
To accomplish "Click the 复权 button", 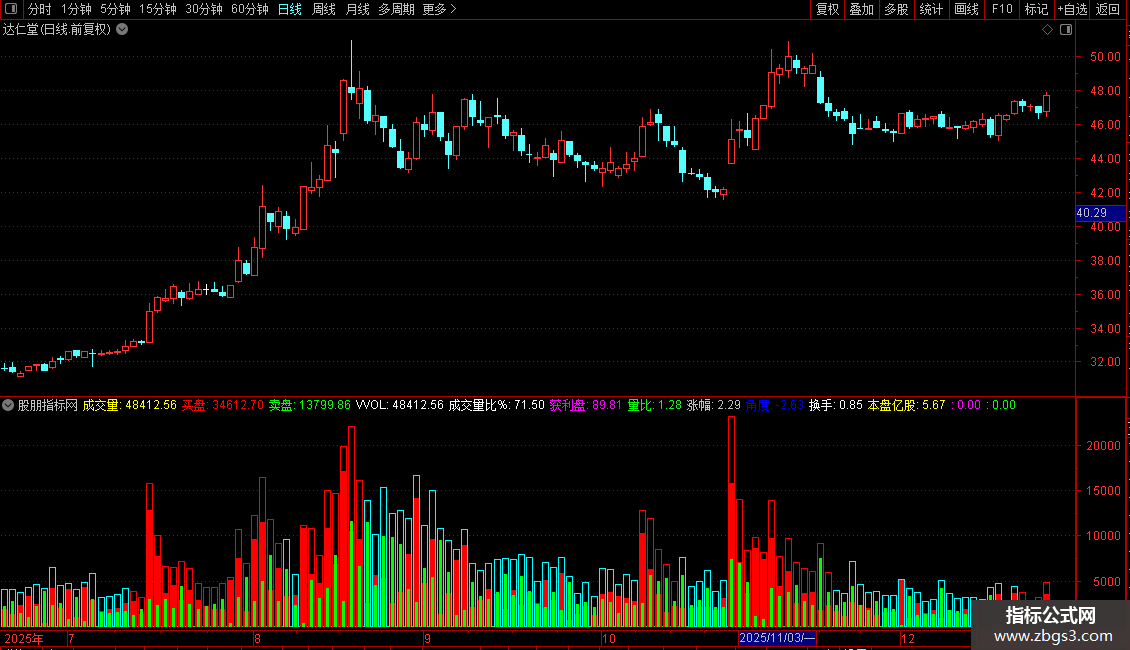I will pyautogui.click(x=827, y=9).
